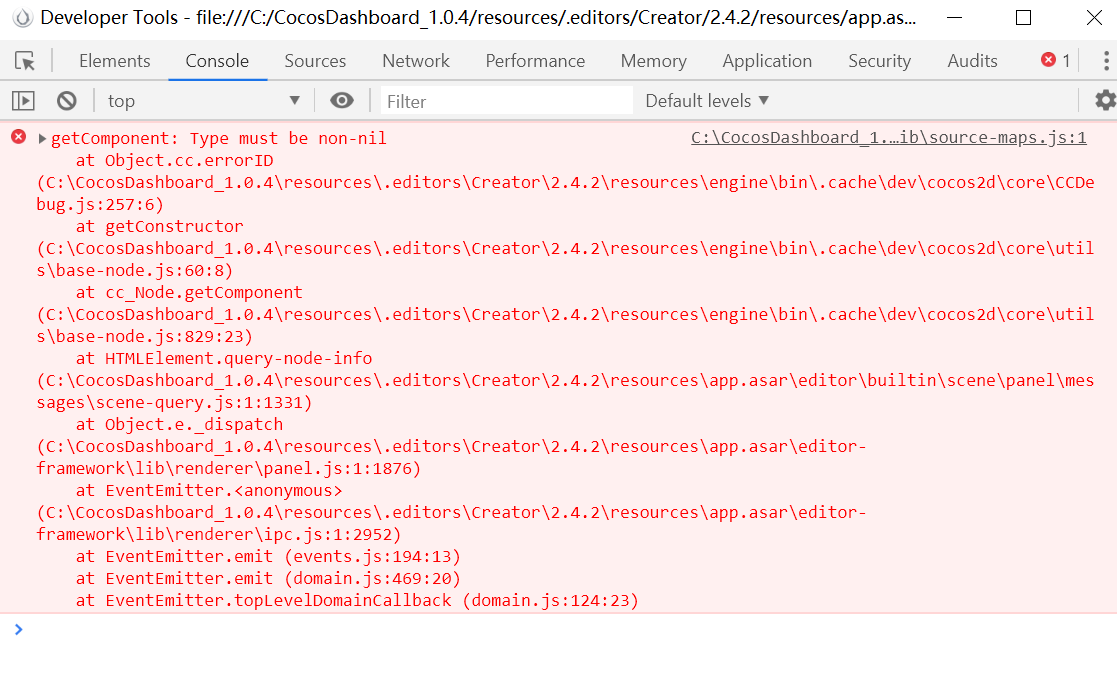This screenshot has width=1117, height=673.
Task: Click the 'at Object.e._dispatch' stack line
Action: [179, 424]
